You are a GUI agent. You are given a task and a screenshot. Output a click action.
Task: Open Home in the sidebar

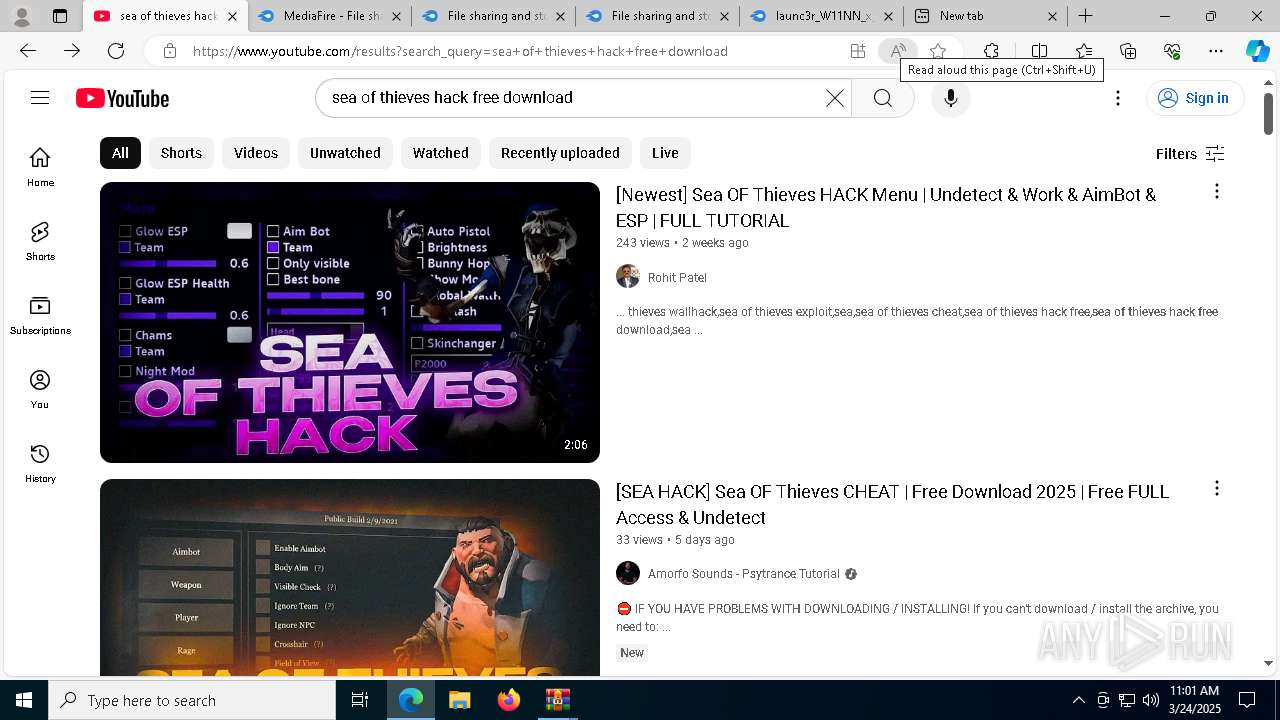40,167
